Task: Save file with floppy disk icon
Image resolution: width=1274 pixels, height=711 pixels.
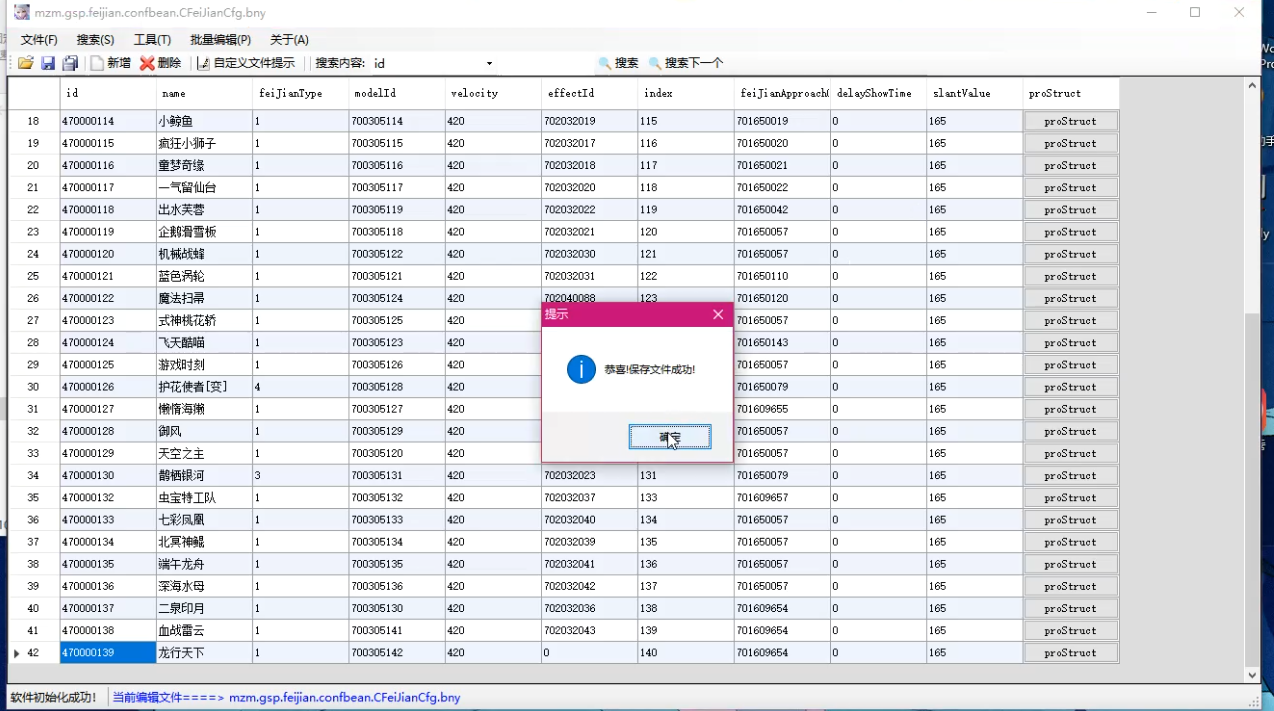Action: [48, 63]
